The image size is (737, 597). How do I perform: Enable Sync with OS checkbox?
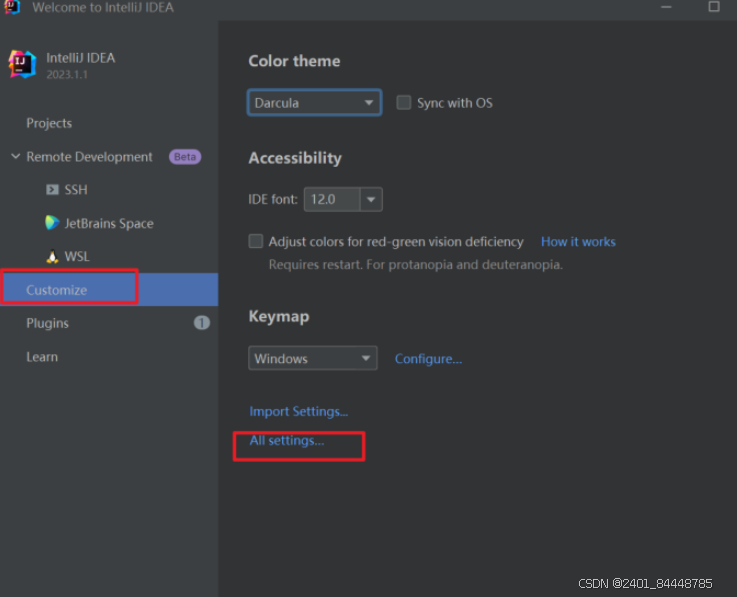(x=404, y=102)
